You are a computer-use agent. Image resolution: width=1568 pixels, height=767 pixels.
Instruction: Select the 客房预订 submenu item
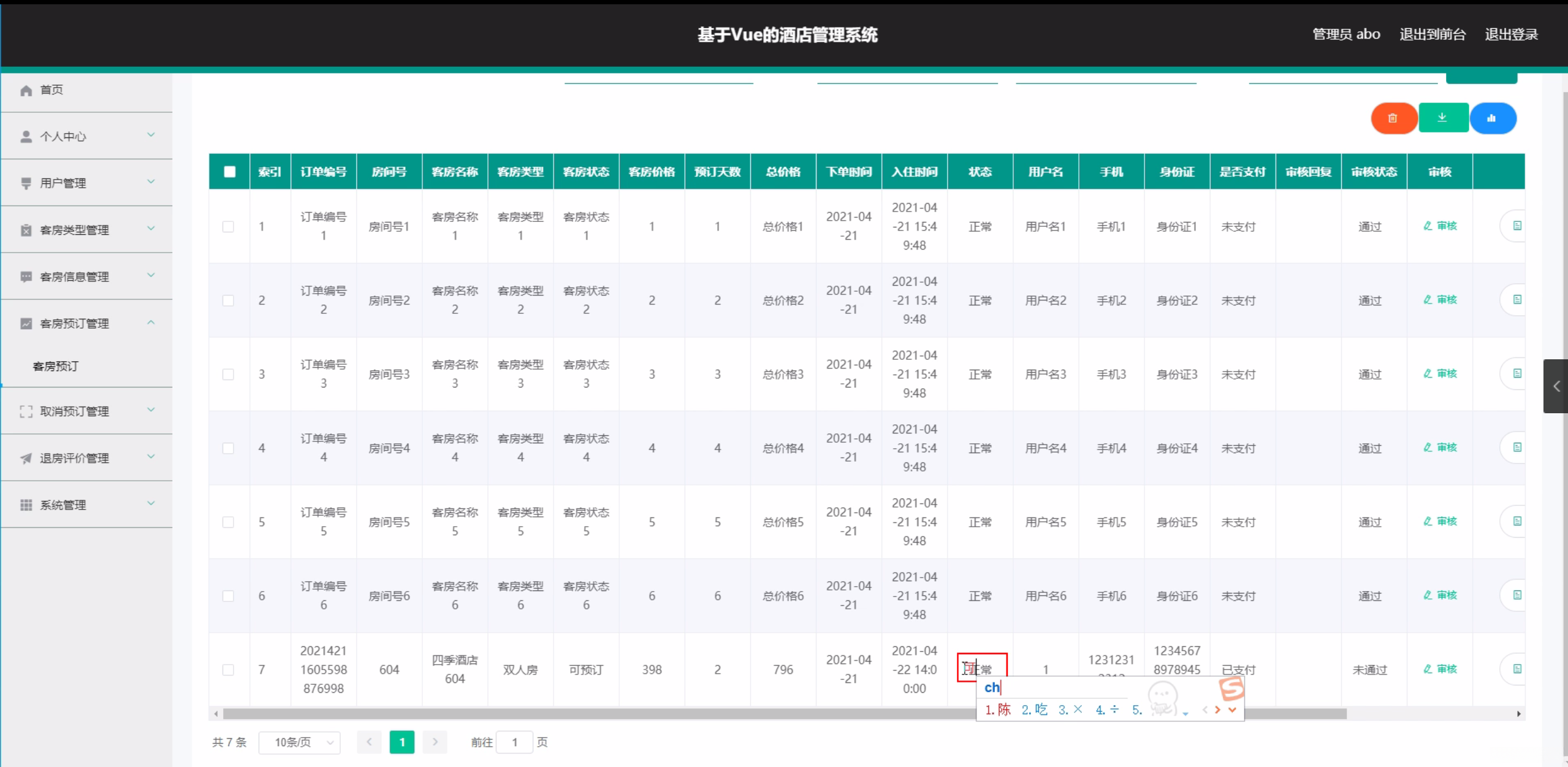(x=56, y=366)
